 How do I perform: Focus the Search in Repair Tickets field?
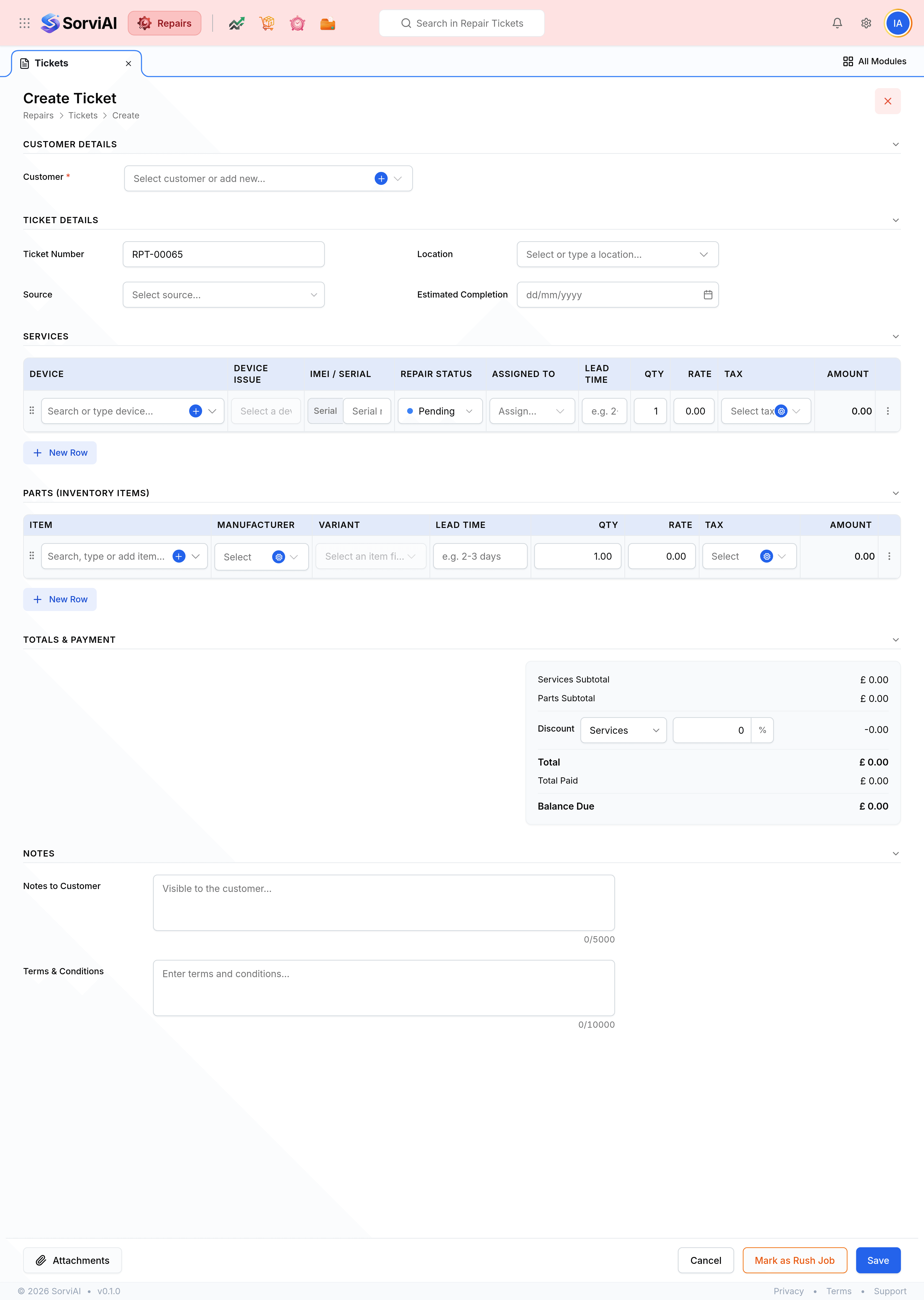point(462,23)
